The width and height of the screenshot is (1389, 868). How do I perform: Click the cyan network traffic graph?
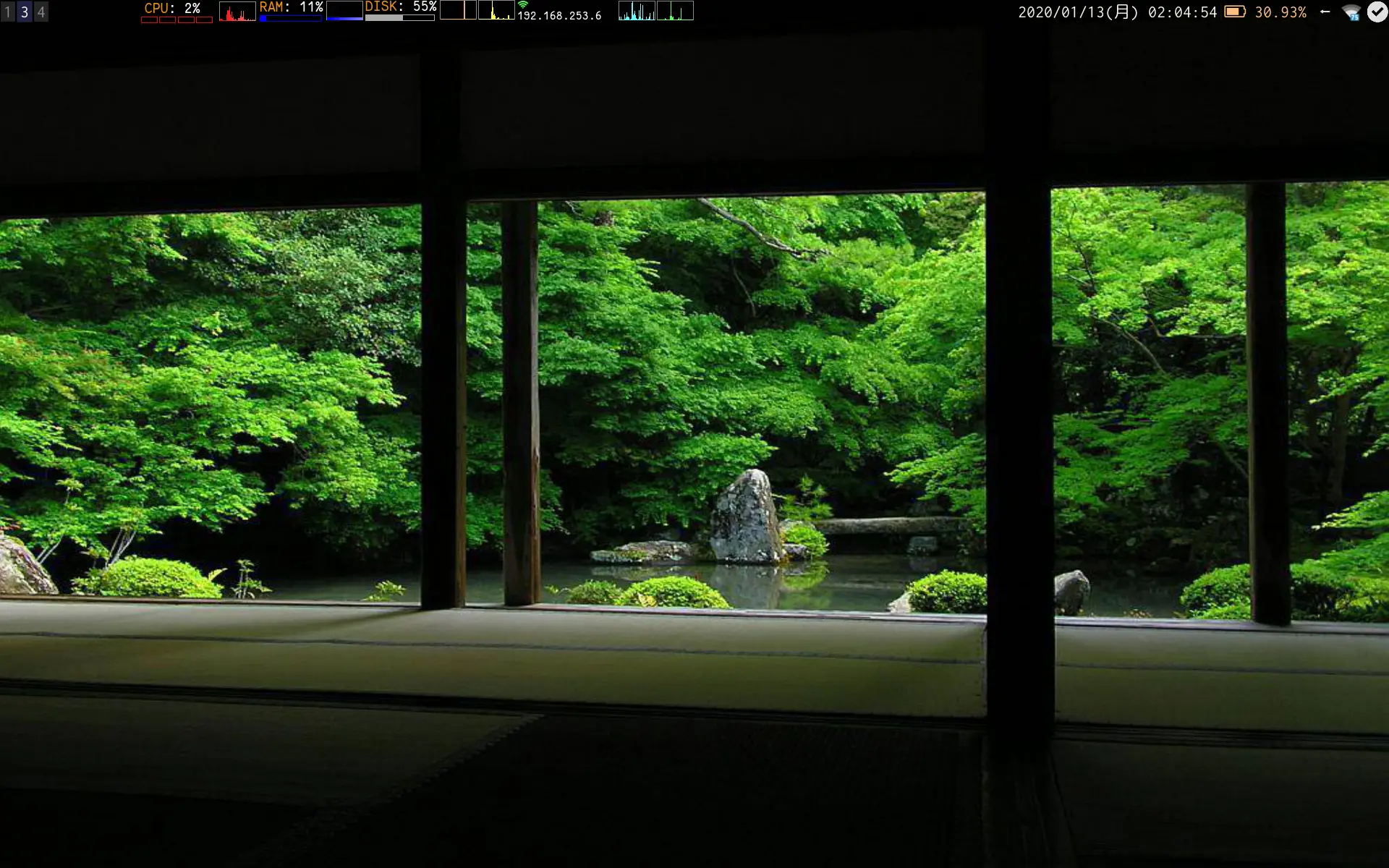637,11
